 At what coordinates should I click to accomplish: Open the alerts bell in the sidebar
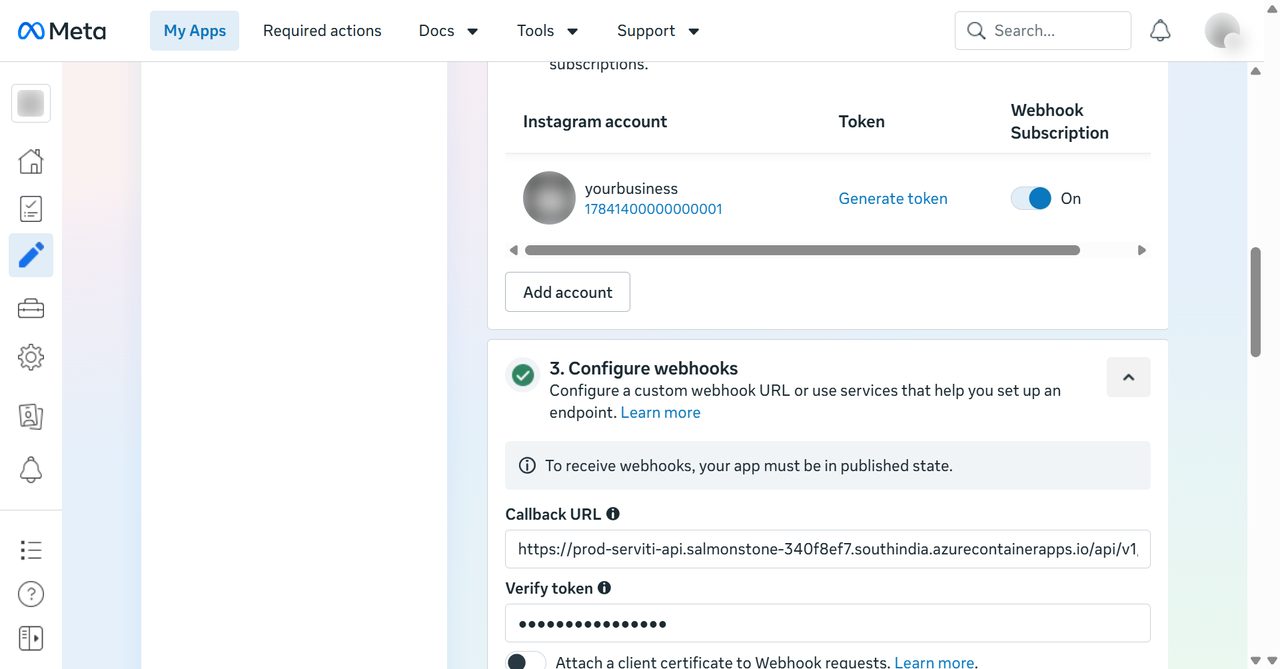tap(31, 469)
